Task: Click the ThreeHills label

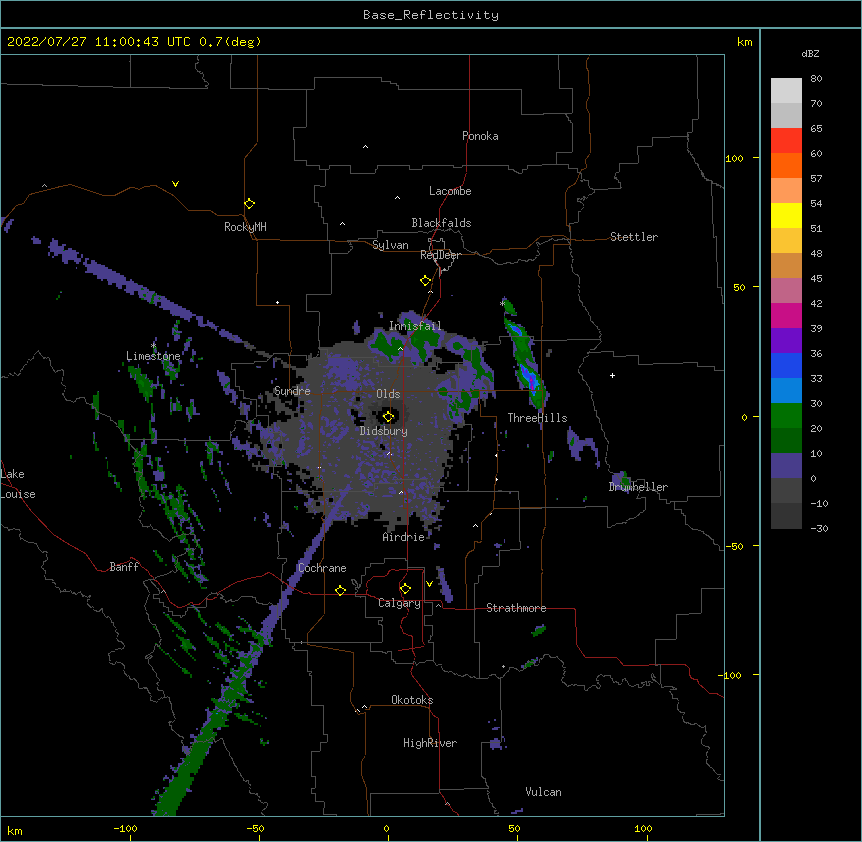Action: coord(537,418)
